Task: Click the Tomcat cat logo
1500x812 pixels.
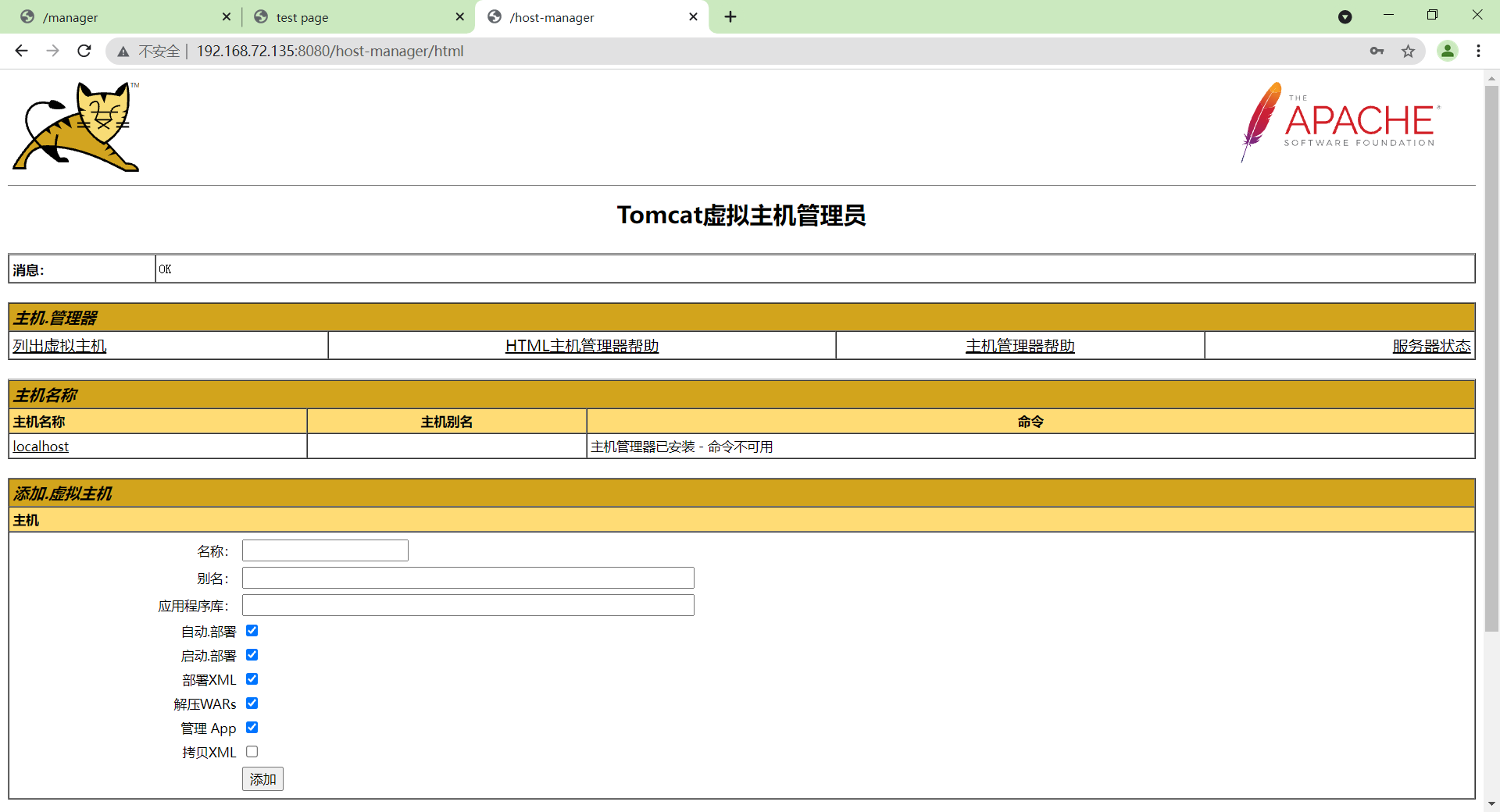Action: point(76,126)
